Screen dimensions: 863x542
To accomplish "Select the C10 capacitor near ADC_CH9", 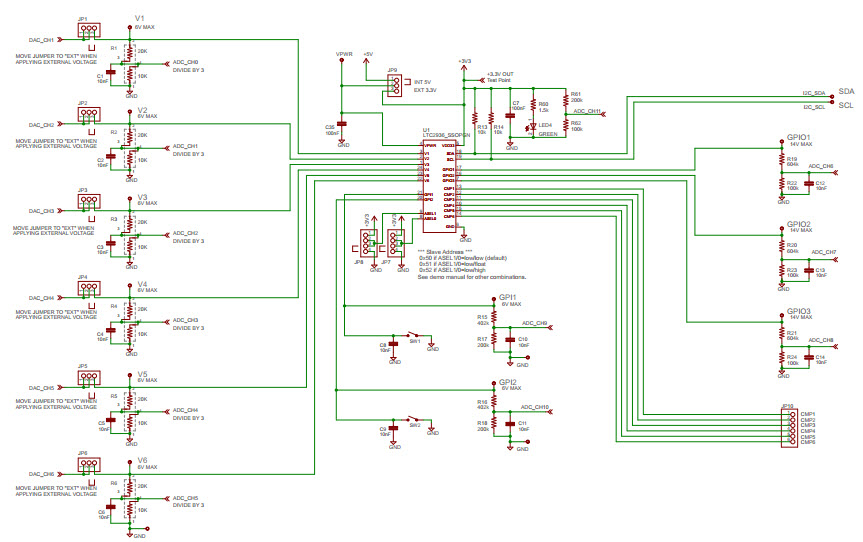I will tap(509, 340).
